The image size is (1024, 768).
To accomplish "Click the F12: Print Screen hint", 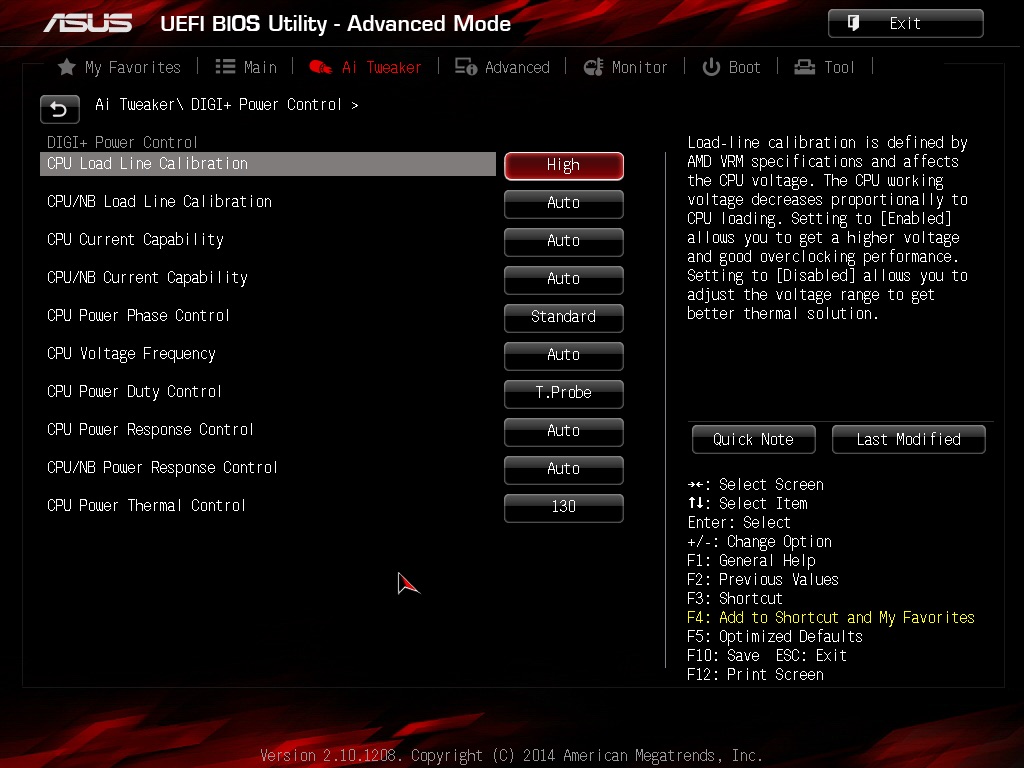I will click(x=756, y=674).
